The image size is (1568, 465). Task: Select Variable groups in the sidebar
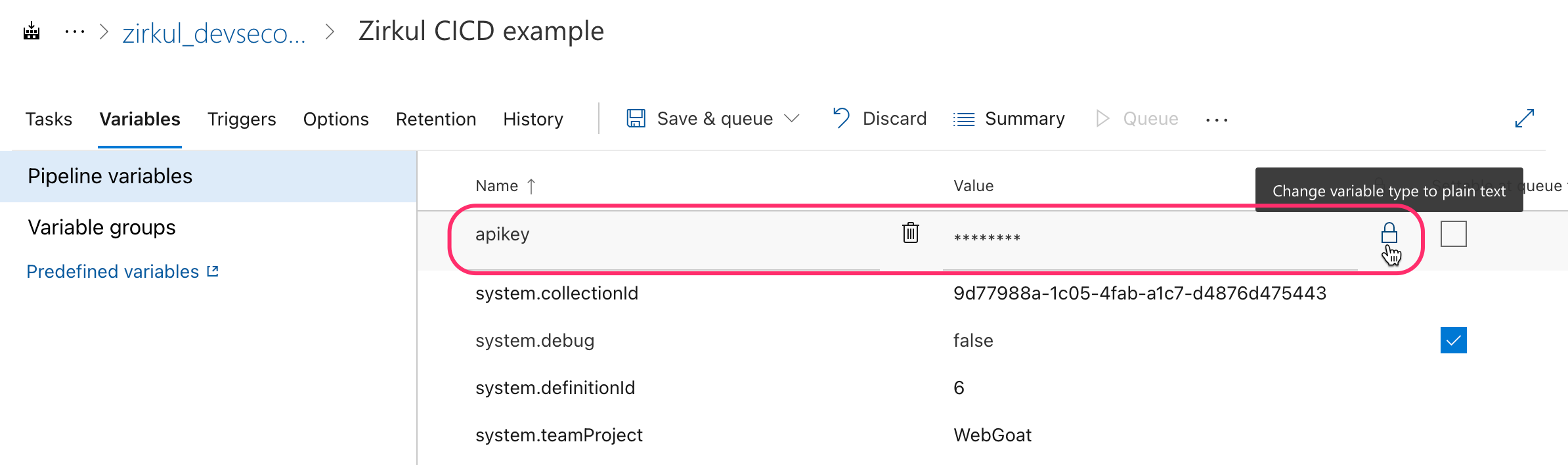point(102,227)
